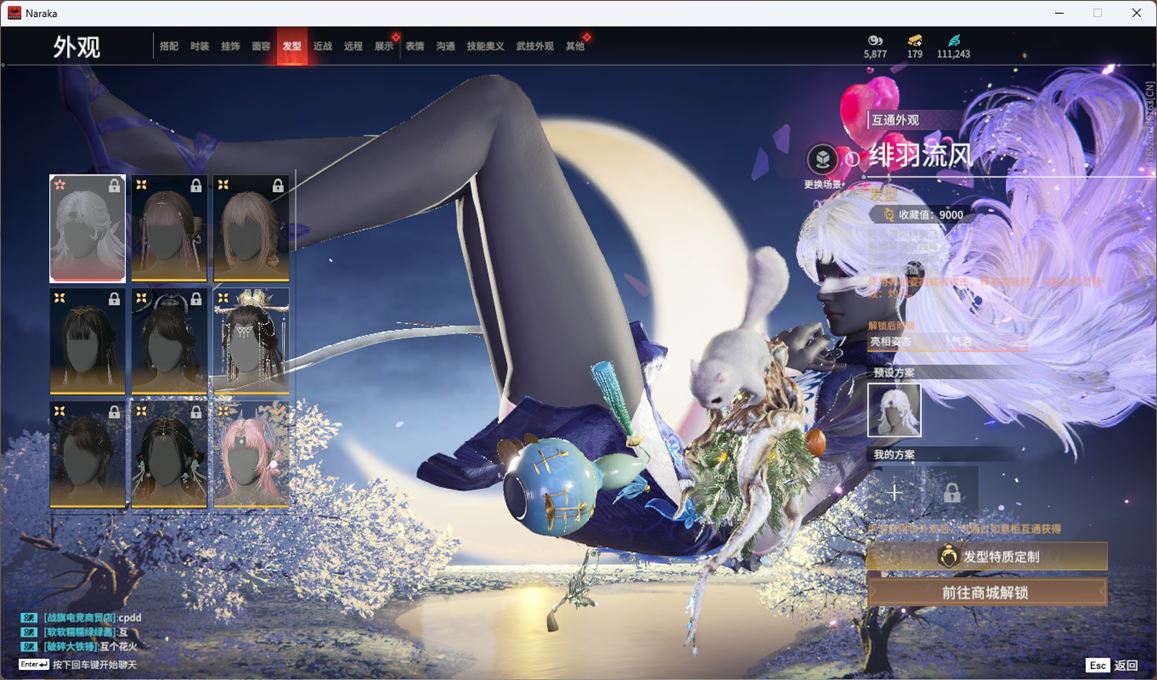Click the plus icon under 我的方案

(895, 492)
